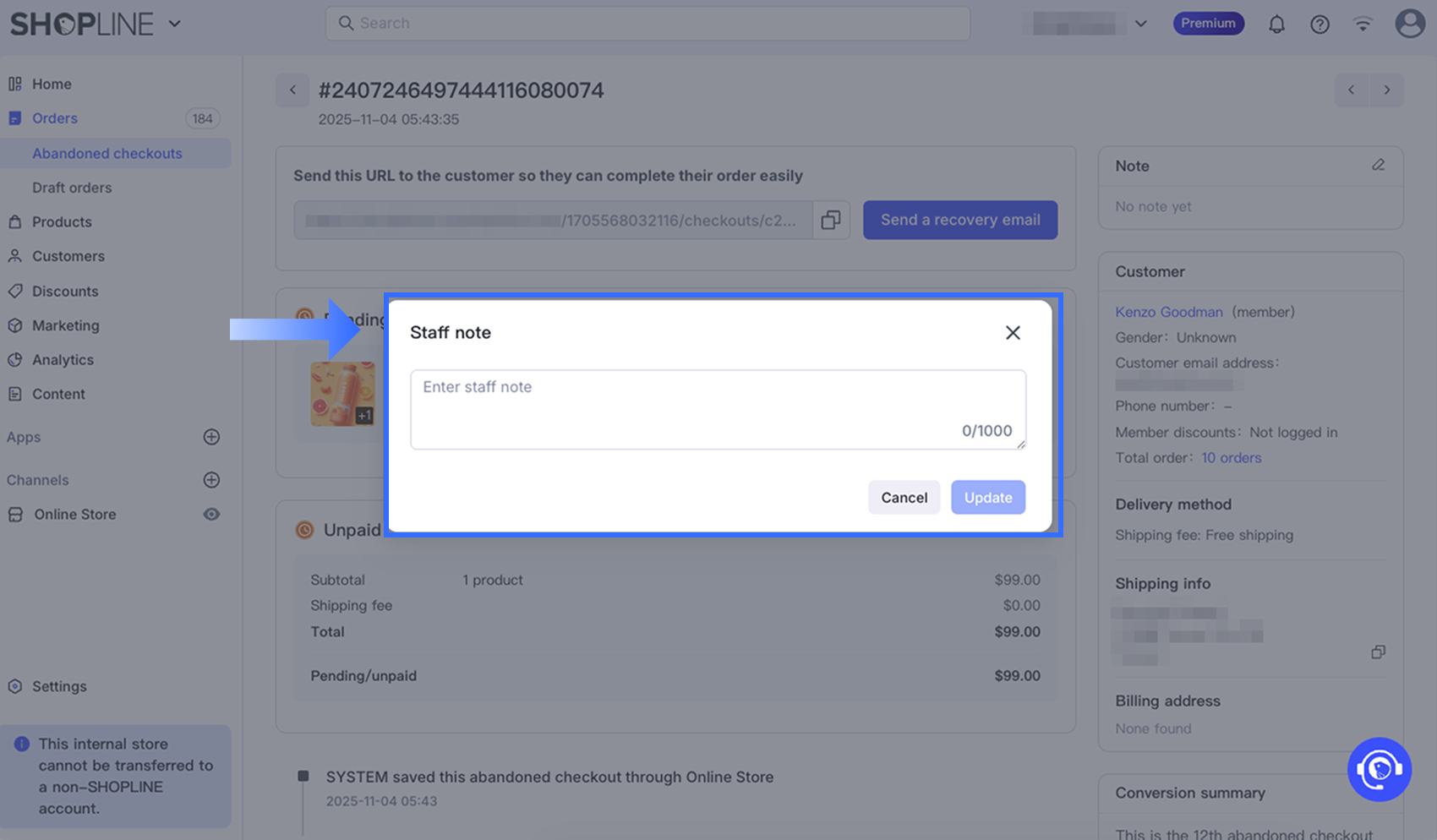Image resolution: width=1437 pixels, height=840 pixels.
Task: Close the Staff note dialog
Action: tap(1013, 333)
